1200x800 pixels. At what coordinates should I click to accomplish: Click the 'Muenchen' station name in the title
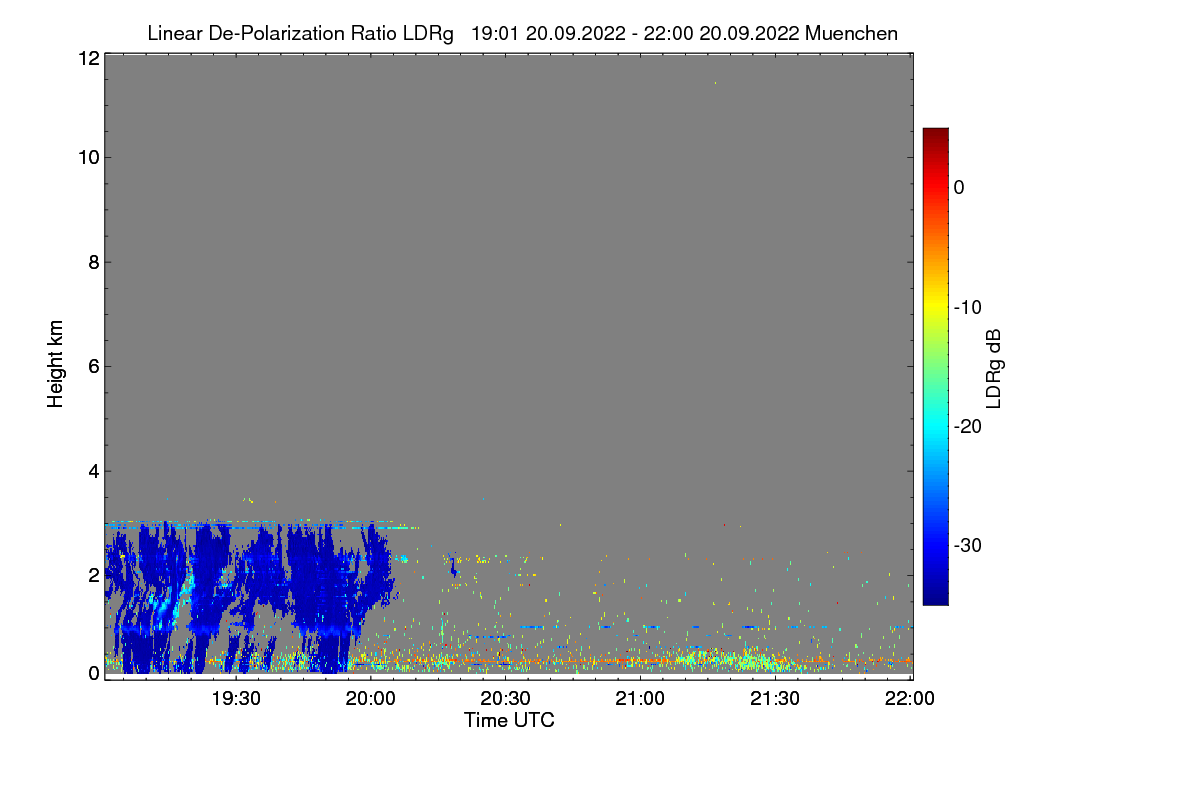pos(851,33)
